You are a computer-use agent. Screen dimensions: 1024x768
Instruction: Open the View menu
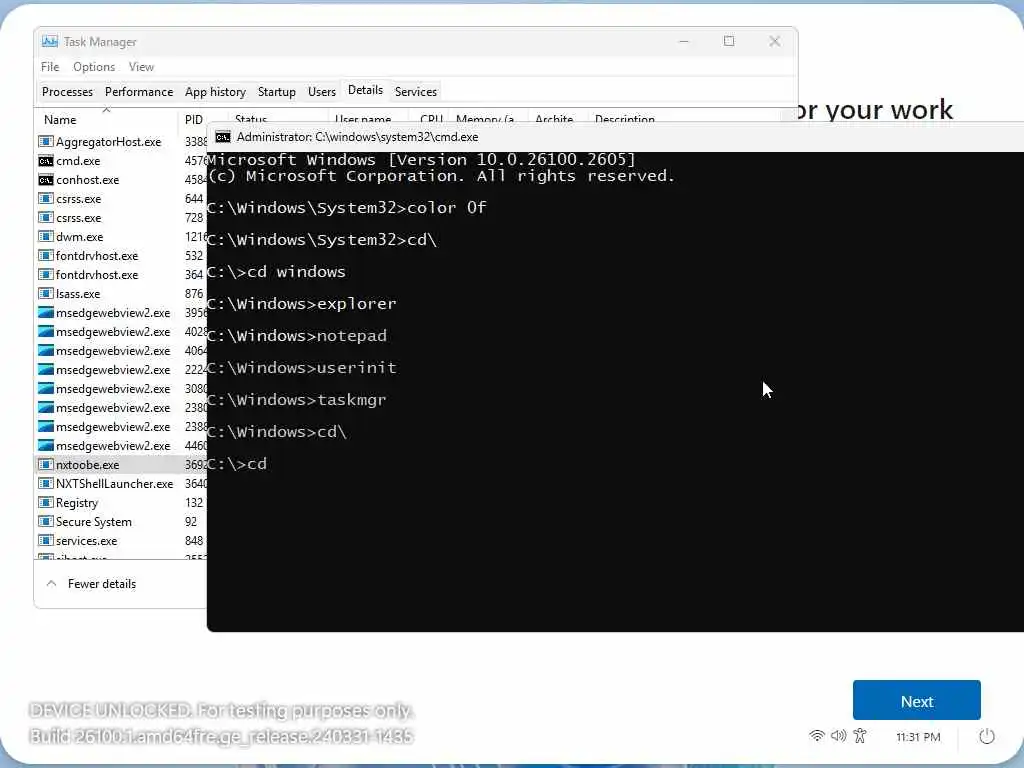pyautogui.click(x=141, y=67)
